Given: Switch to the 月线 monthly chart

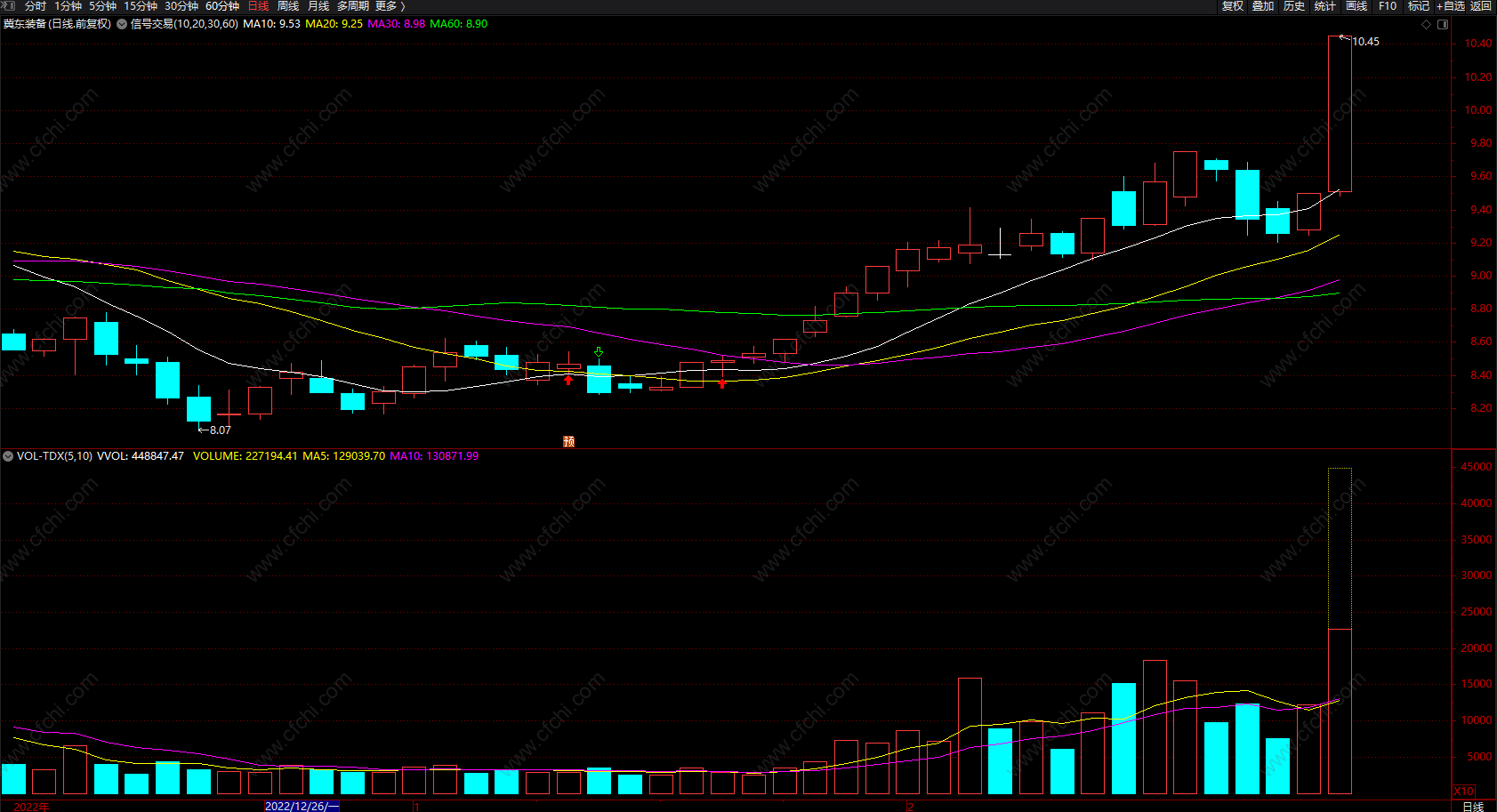Looking at the screenshot, I should click(x=318, y=6).
